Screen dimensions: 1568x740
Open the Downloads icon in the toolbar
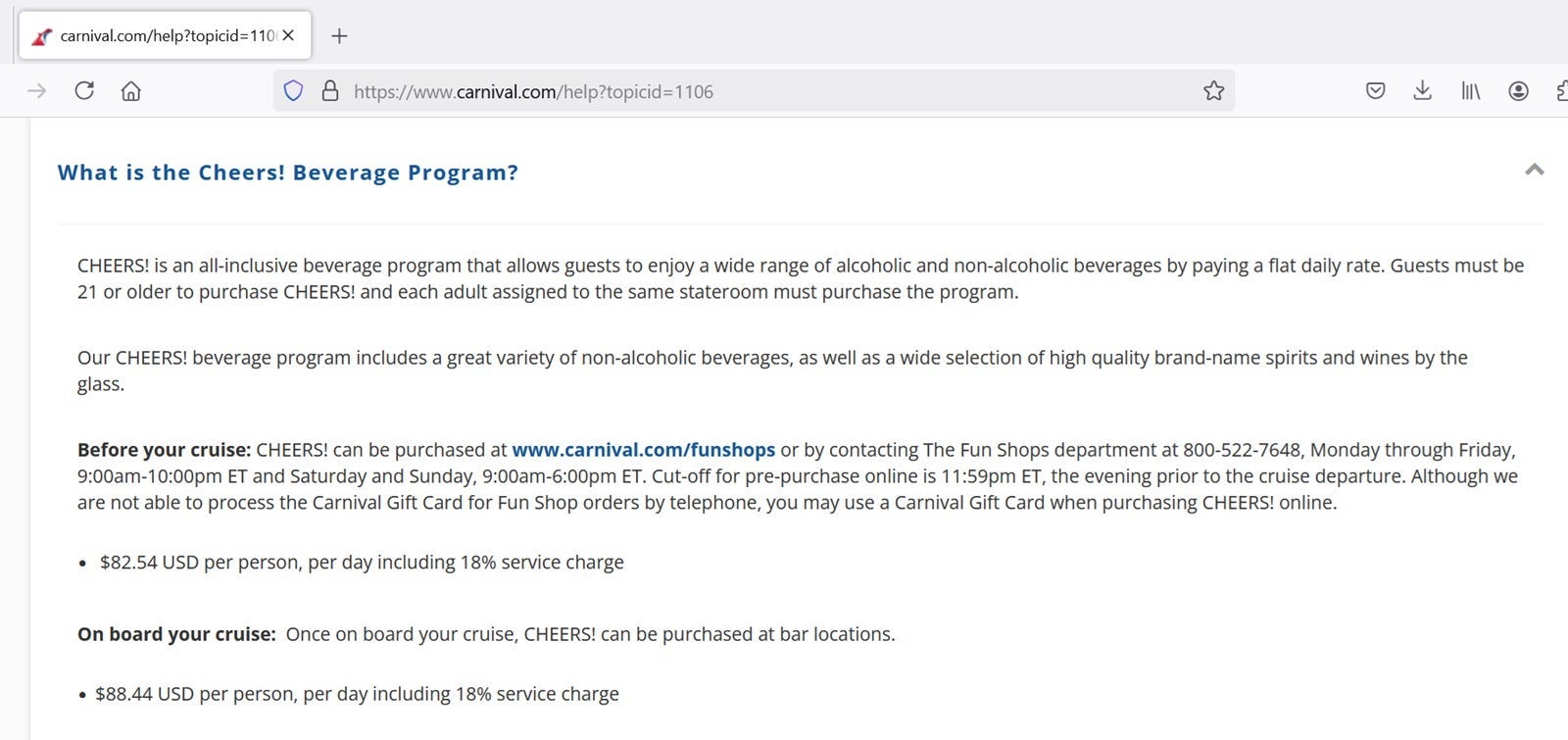coord(1421,90)
